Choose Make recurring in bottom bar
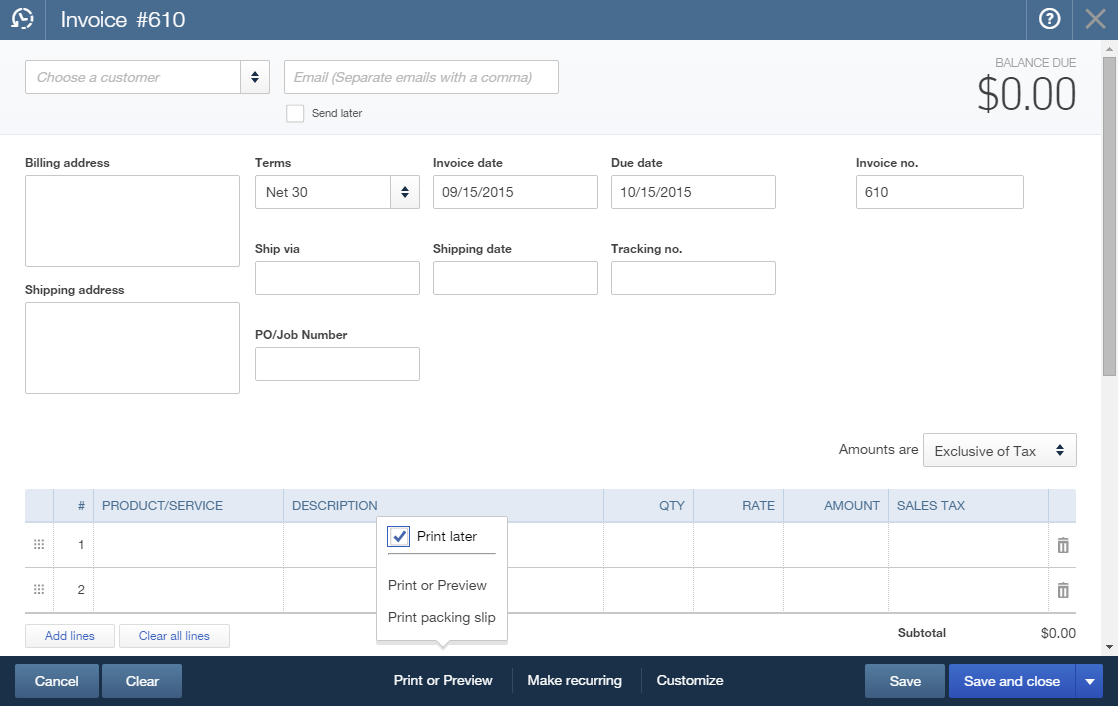The image size is (1118, 706). pos(574,680)
